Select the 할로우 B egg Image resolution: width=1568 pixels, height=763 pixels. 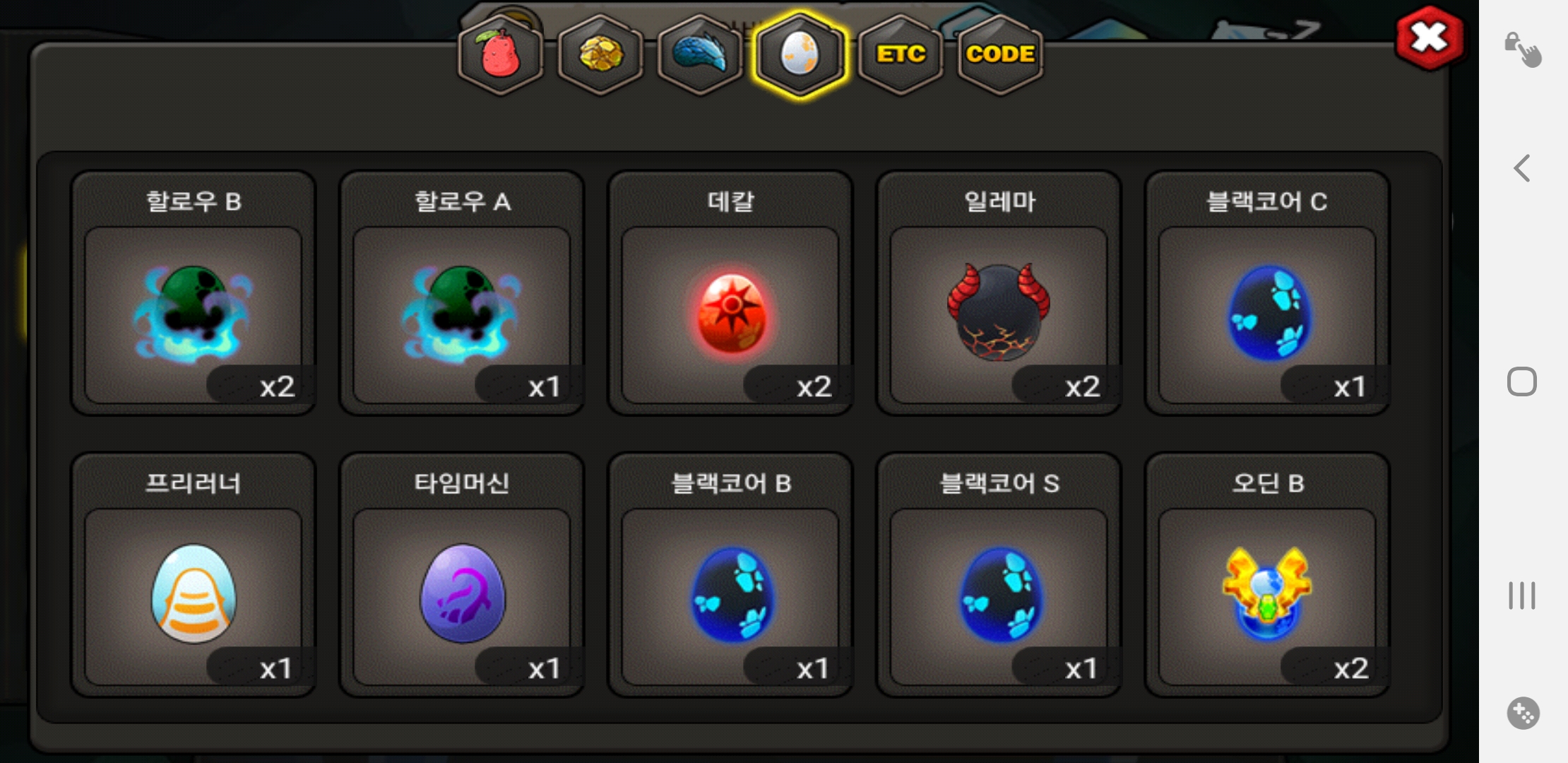pos(193,293)
